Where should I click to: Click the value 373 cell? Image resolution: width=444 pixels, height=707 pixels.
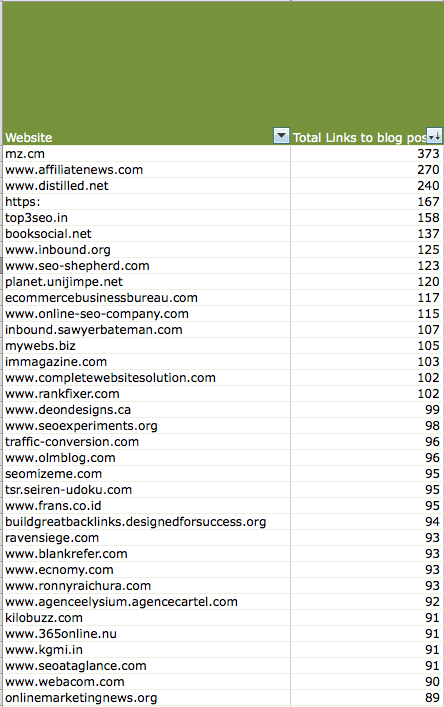coord(367,154)
